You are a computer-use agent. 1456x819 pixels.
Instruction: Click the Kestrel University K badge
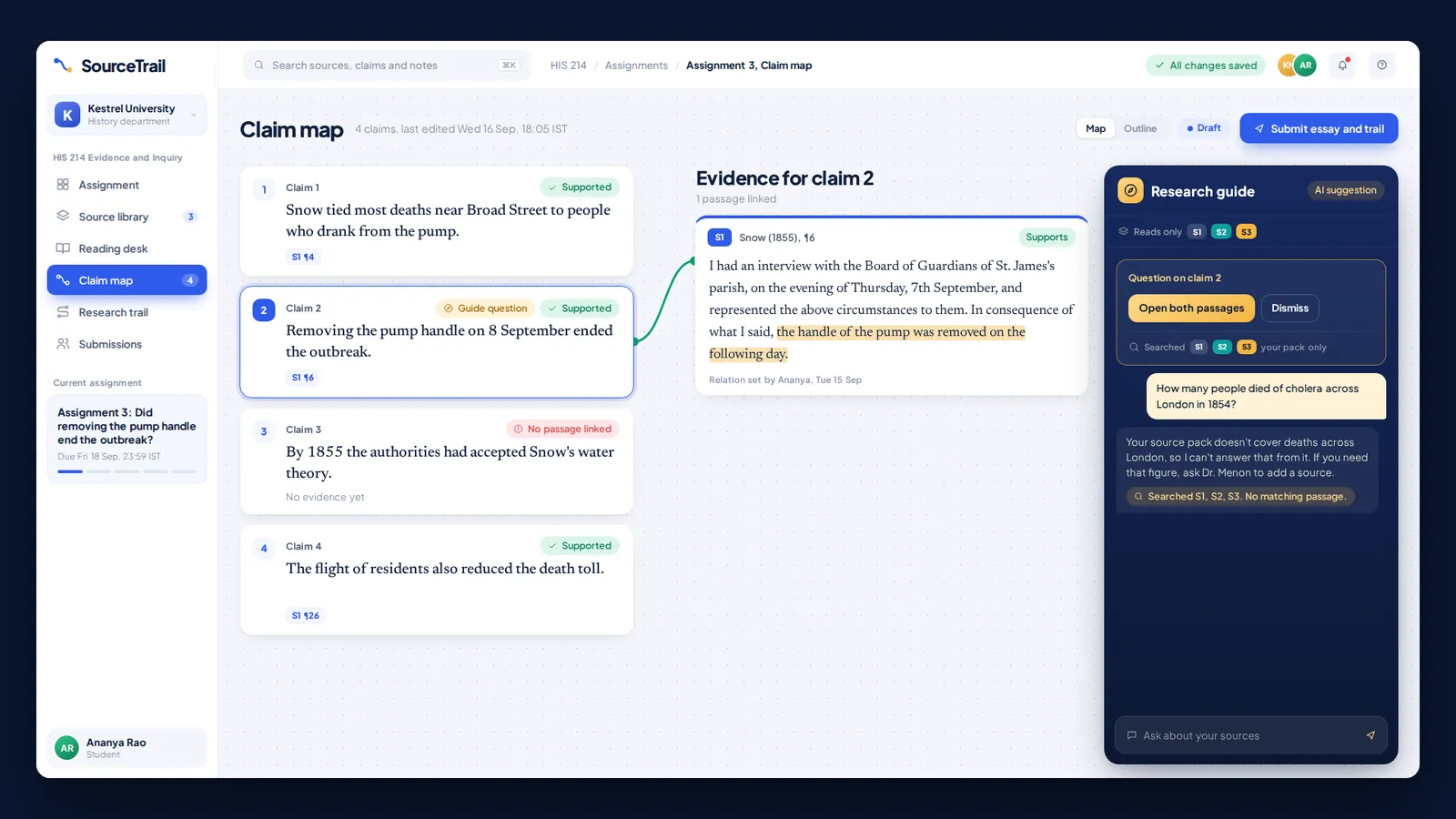point(67,115)
